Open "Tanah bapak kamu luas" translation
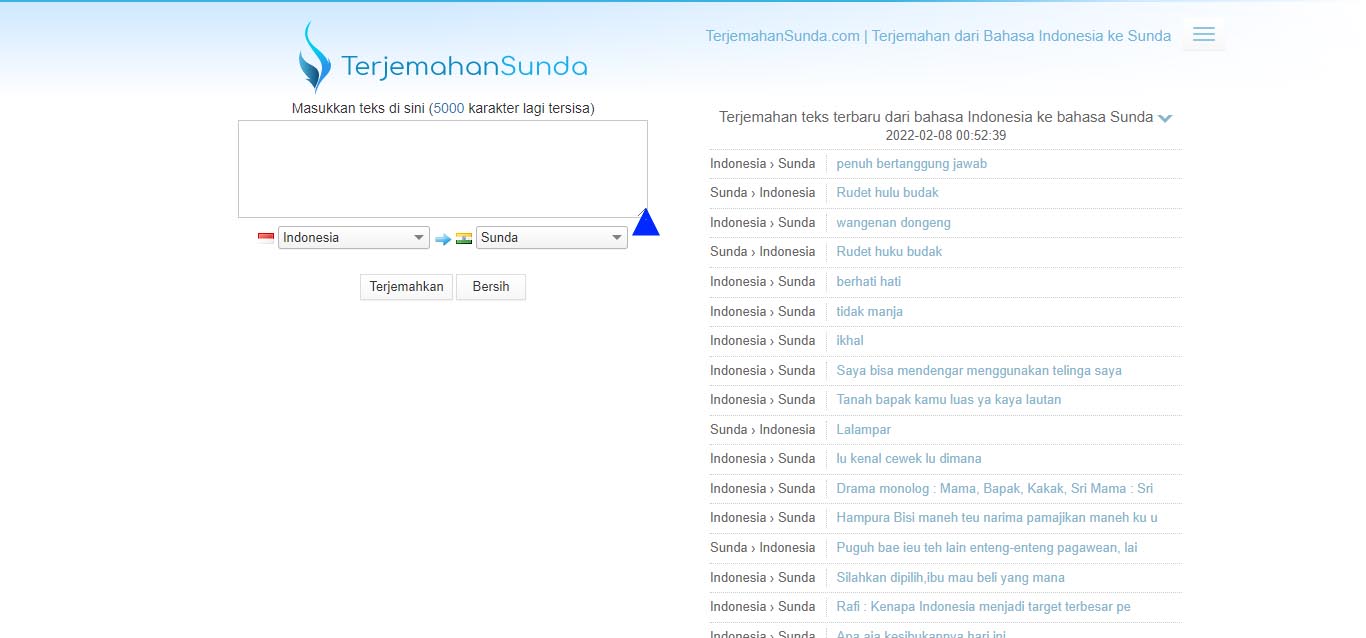 coord(948,400)
